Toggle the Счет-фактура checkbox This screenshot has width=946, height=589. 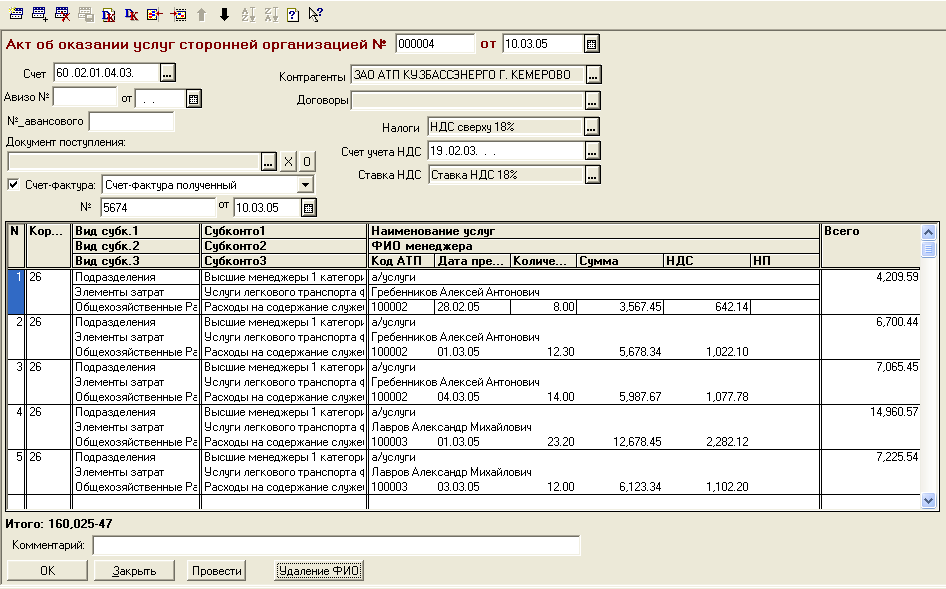tap(14, 185)
